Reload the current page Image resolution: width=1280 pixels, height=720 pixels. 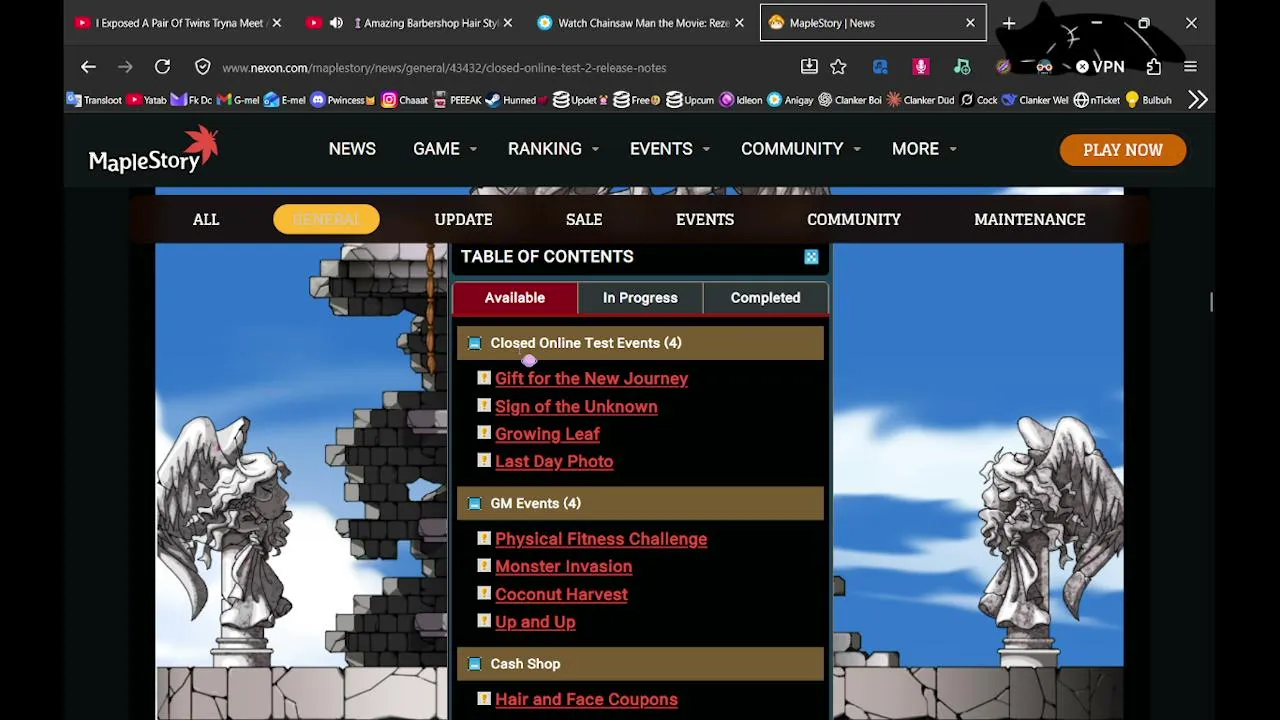tap(162, 67)
